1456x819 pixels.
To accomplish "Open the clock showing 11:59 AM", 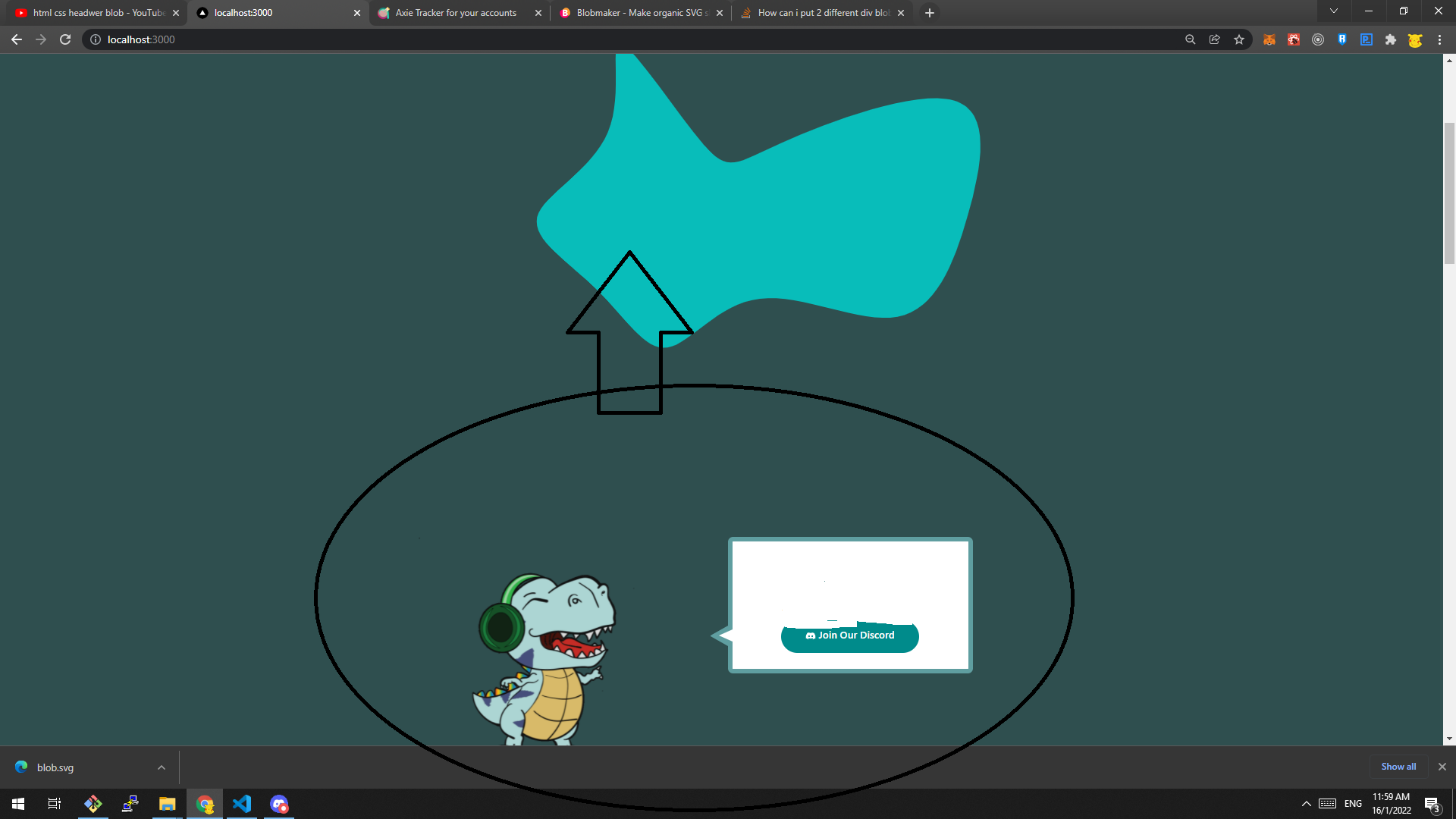I will point(1392,804).
